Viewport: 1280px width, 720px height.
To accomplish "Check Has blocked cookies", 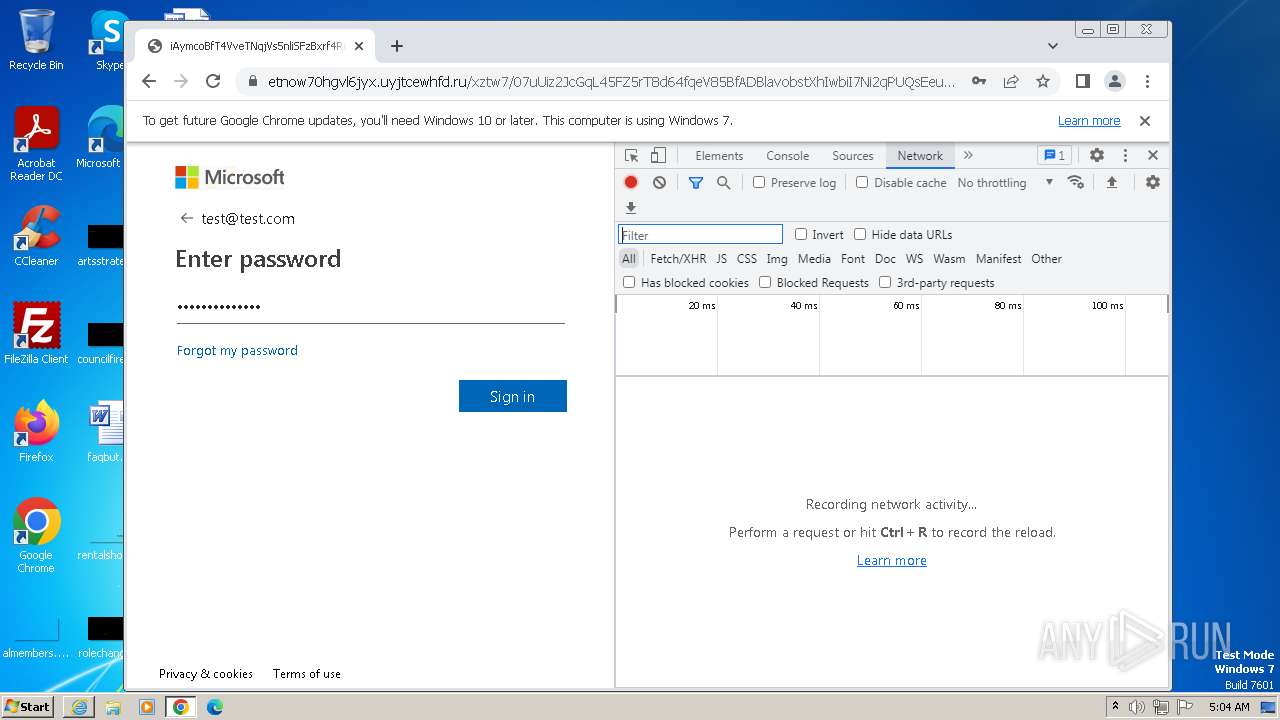I will pyautogui.click(x=629, y=282).
